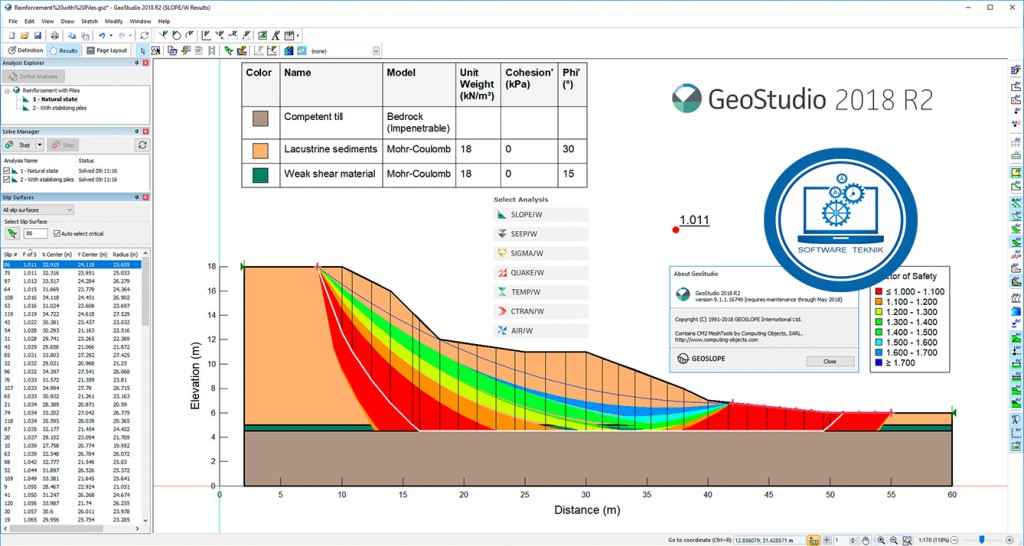The height and width of the screenshot is (546, 1024).
Task: Redo the last undone action
Action: (x=122, y=35)
